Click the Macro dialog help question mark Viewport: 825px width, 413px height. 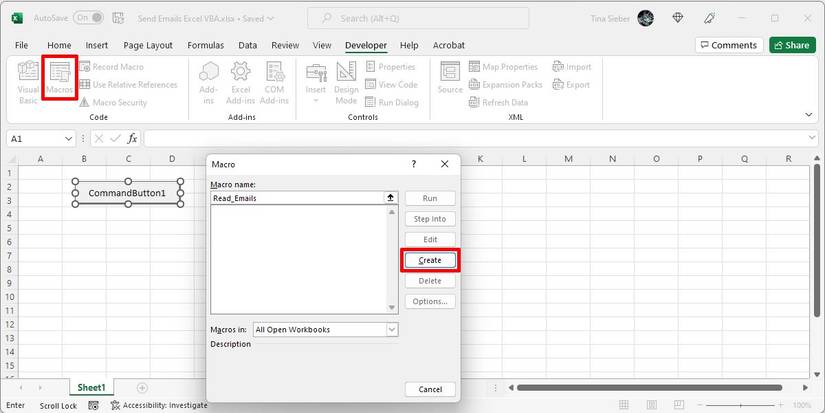coord(414,164)
